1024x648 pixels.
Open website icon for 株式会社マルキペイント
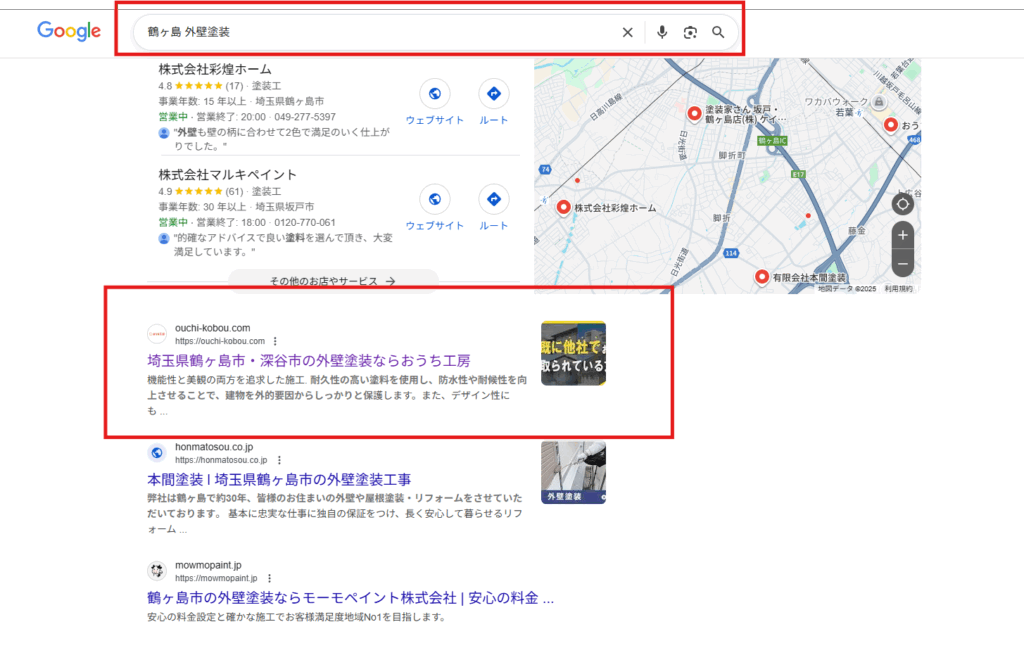click(434, 200)
